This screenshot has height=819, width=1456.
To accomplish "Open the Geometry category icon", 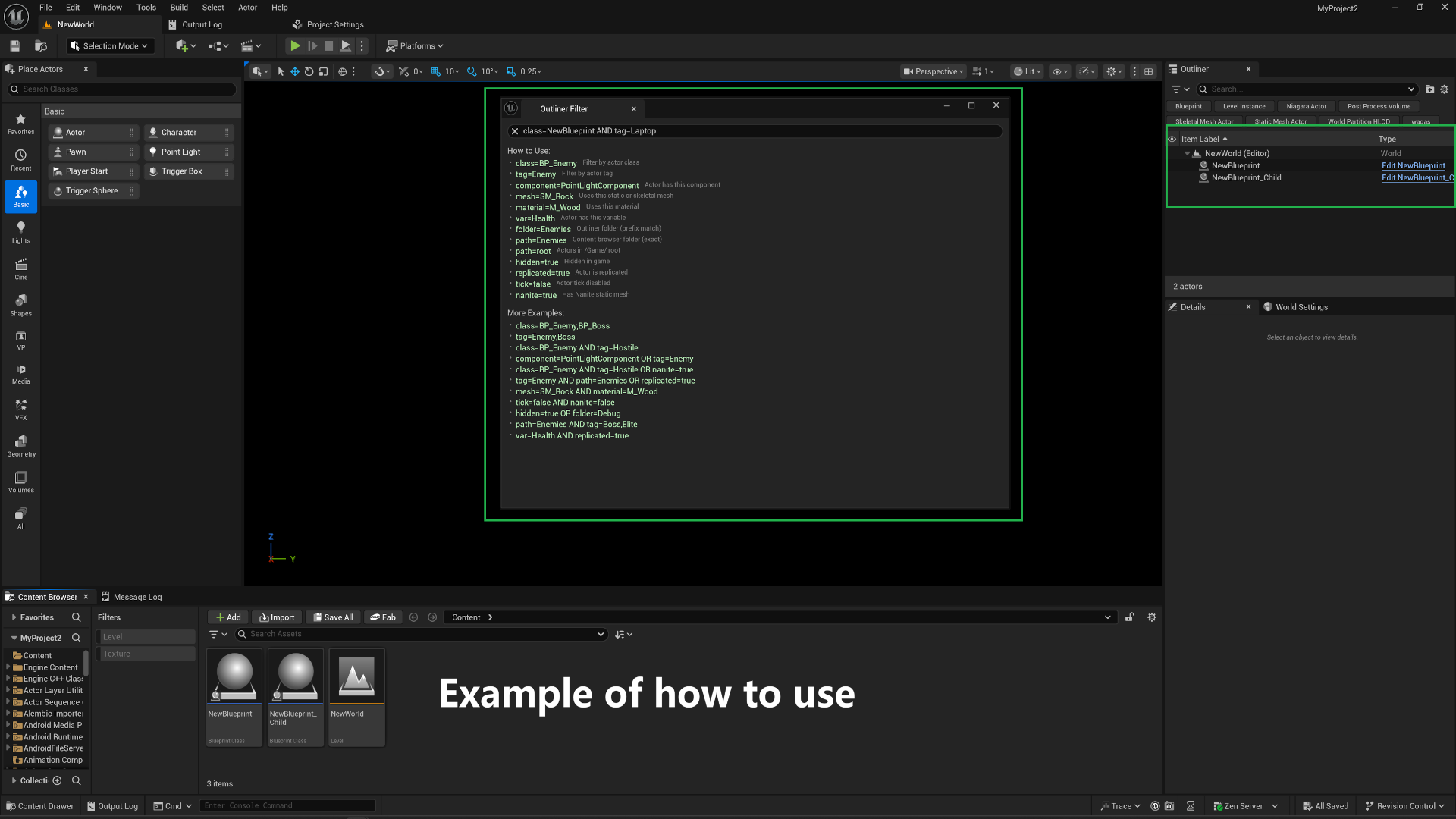I will point(21,446).
